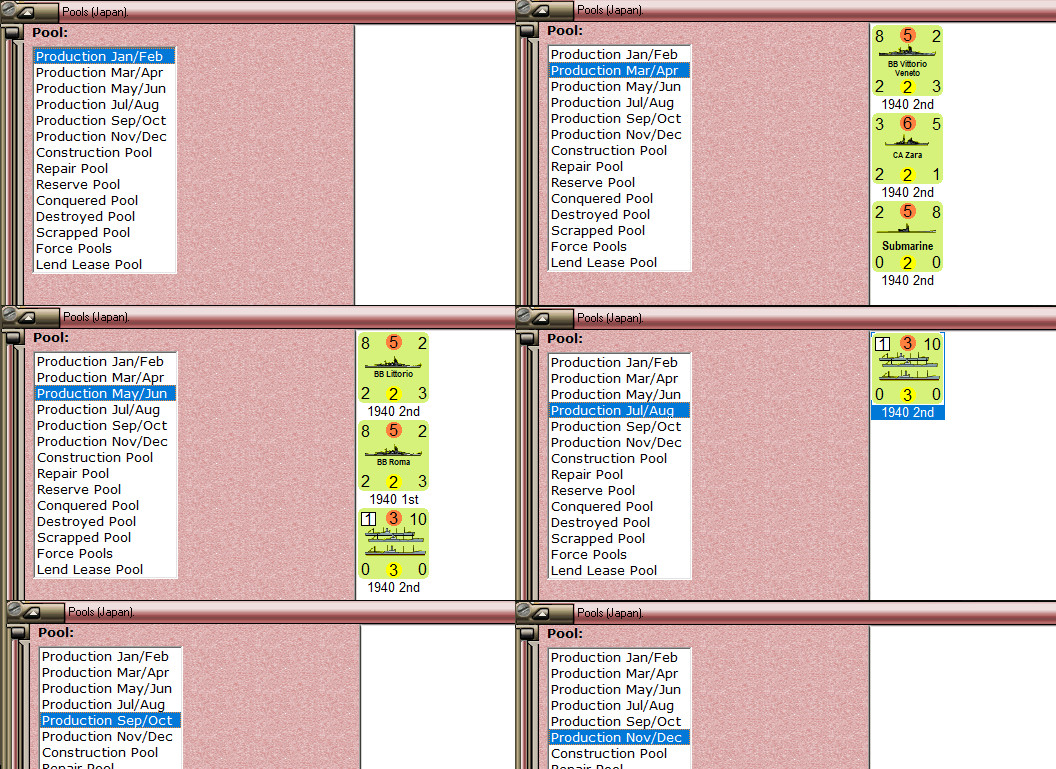The height and width of the screenshot is (769, 1056).
Task: Pick Production Sep/Oct in the Nov/Dec-highlighted window
Action: click(619, 722)
